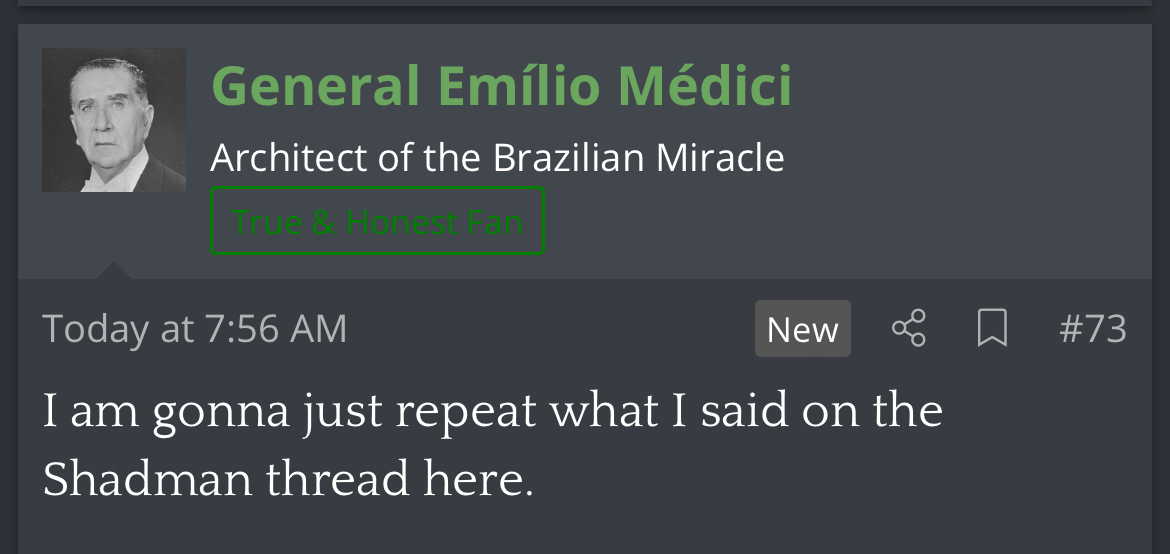
Task: Open the #73 post permalink
Action: tap(1092, 329)
